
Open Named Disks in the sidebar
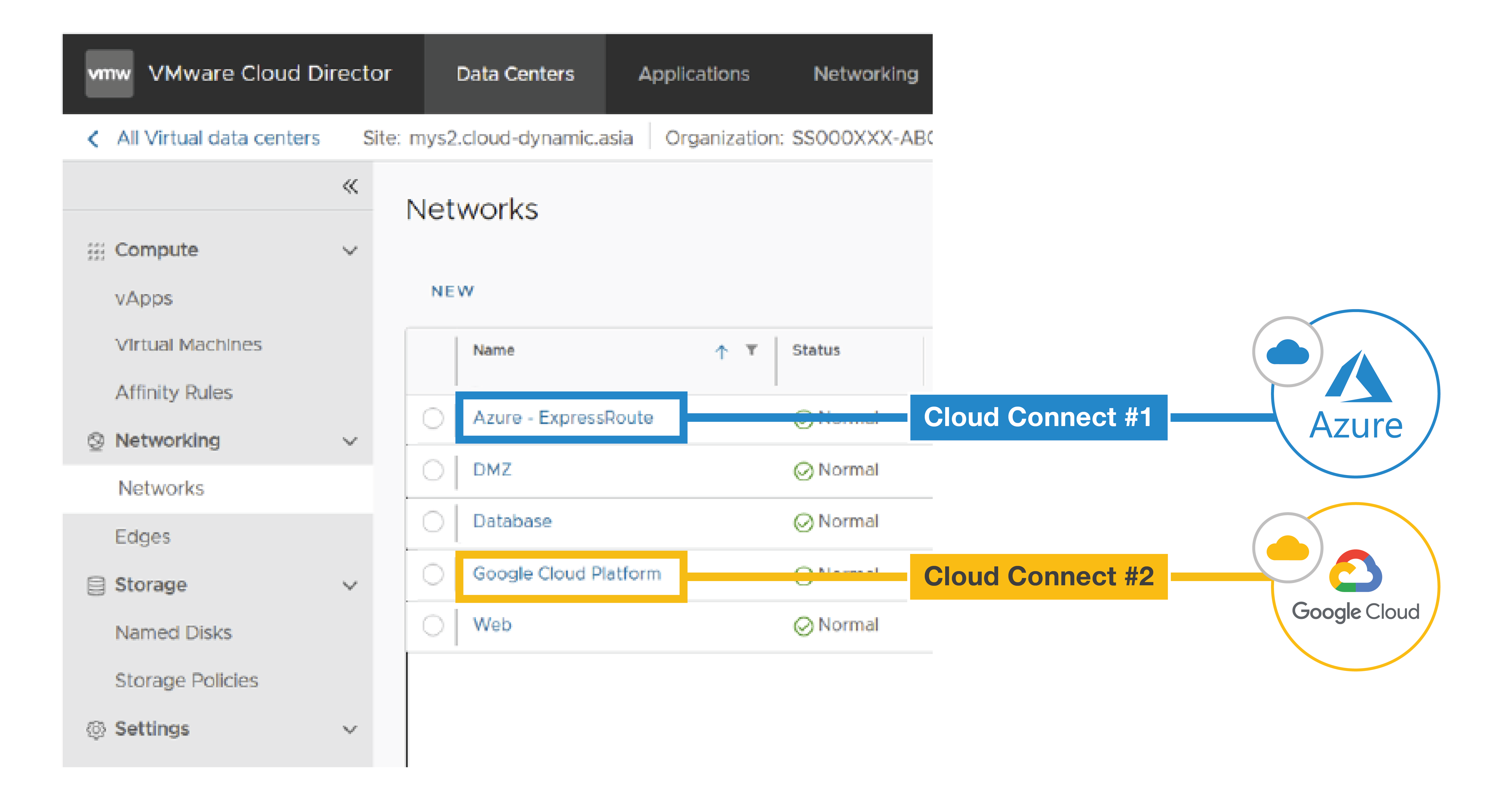(174, 633)
